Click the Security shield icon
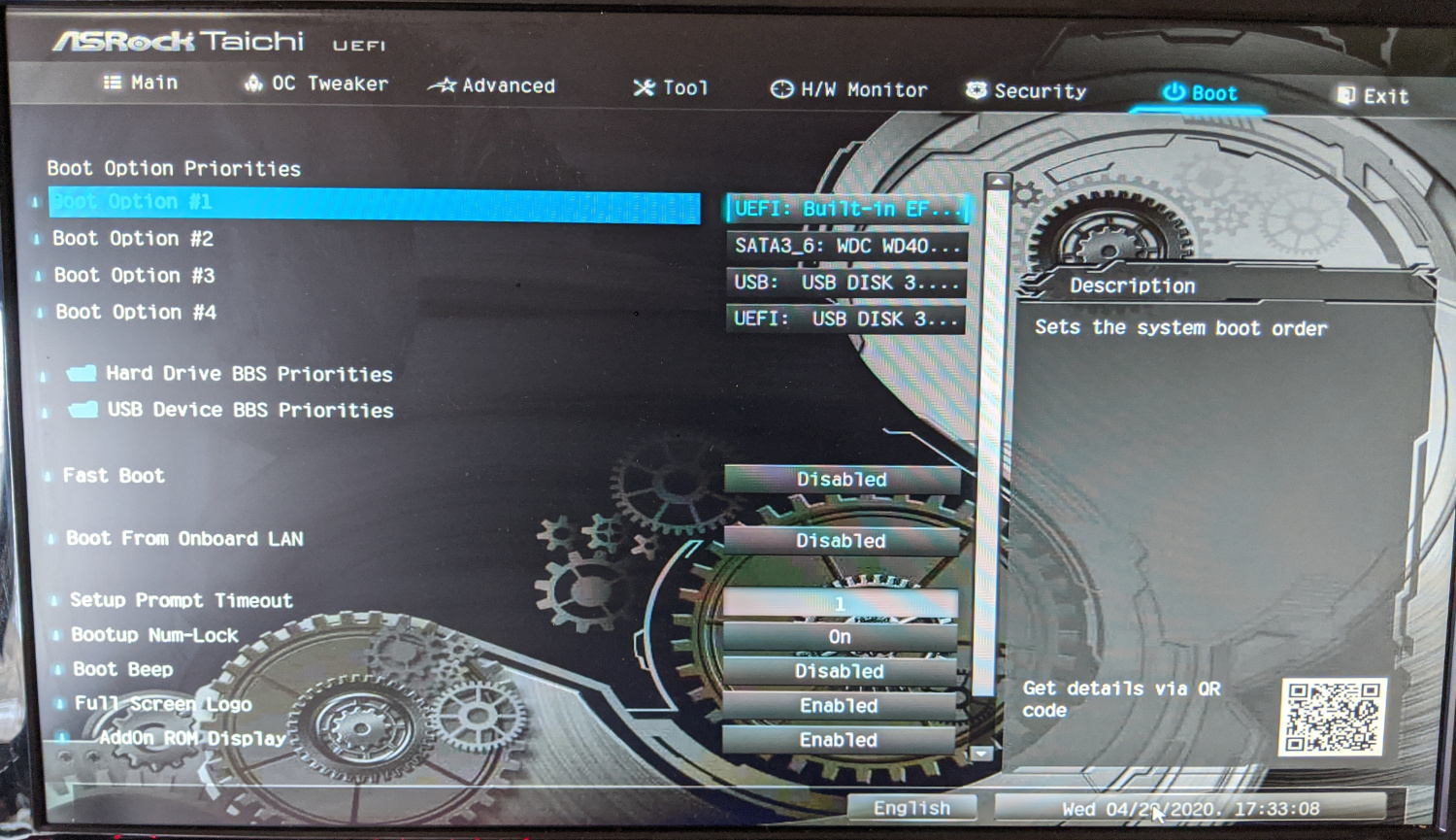 coord(976,90)
